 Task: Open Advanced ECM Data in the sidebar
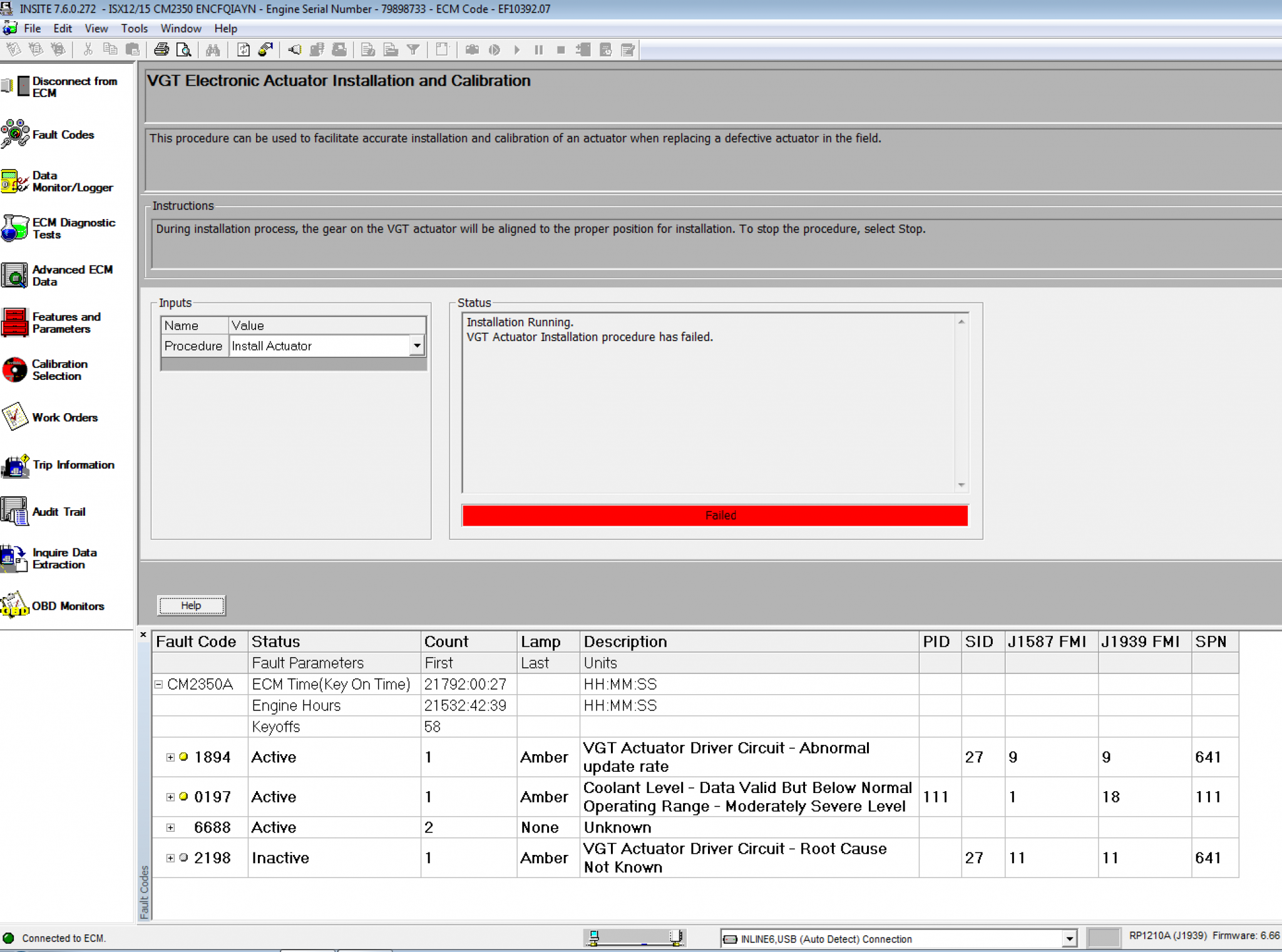58,275
